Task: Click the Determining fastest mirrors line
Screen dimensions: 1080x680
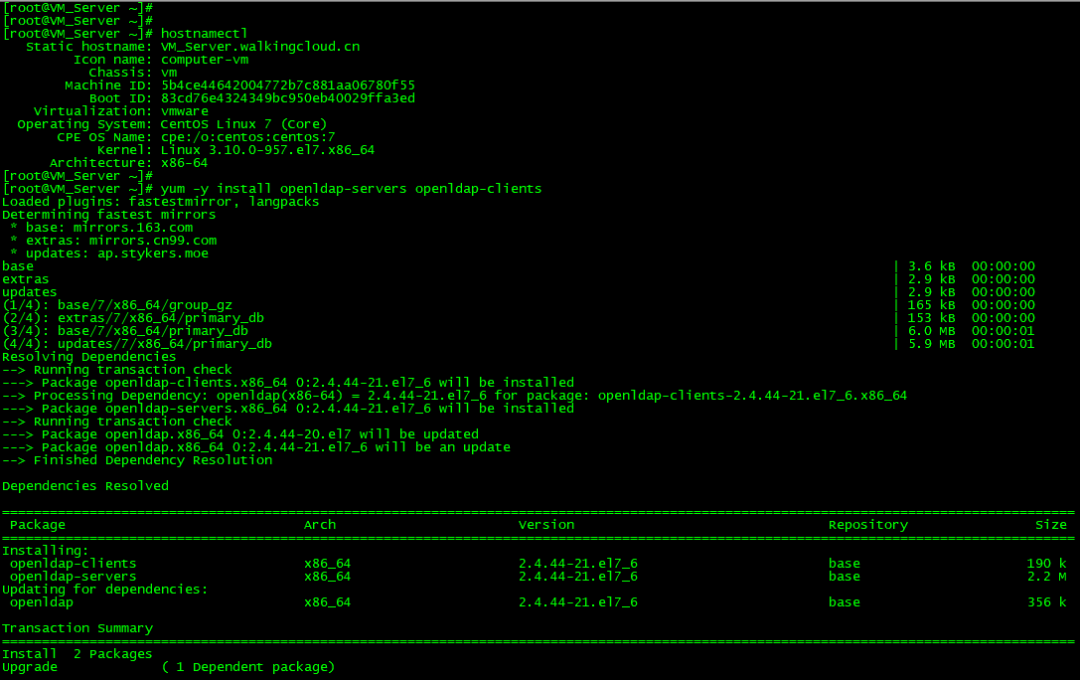Action: click(109, 215)
